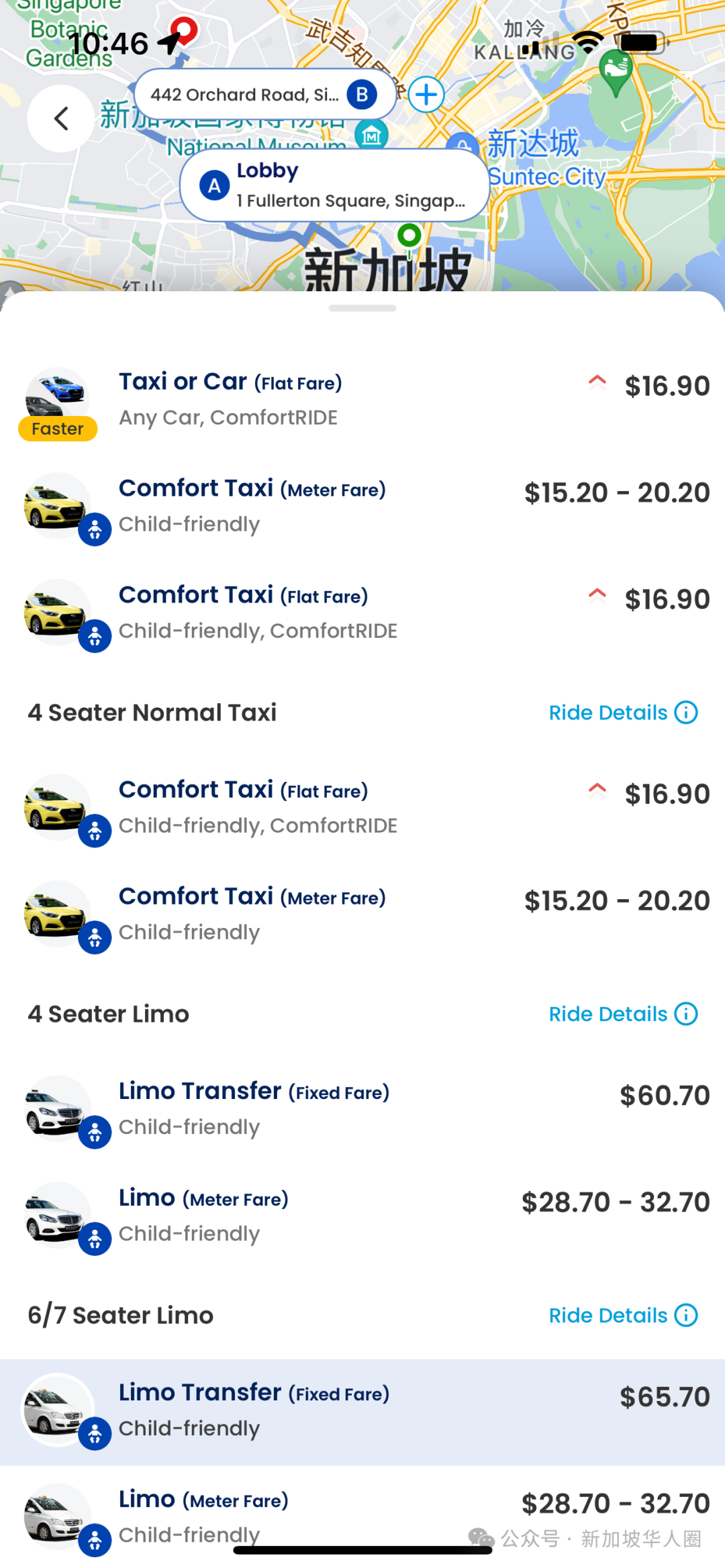Select Limo Transfer $60.70 option
This screenshot has width=725, height=1568.
(x=362, y=1108)
